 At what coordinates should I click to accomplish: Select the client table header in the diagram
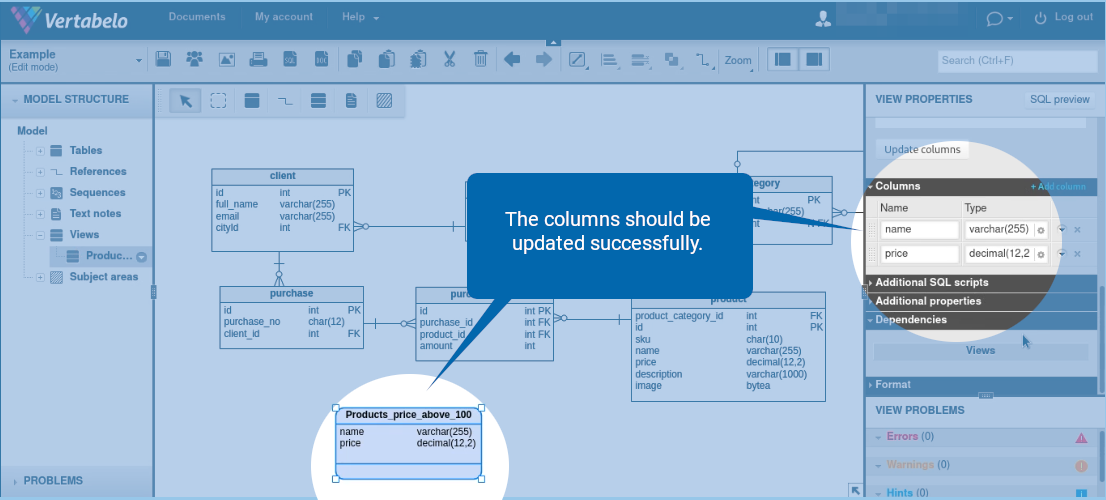[282, 176]
